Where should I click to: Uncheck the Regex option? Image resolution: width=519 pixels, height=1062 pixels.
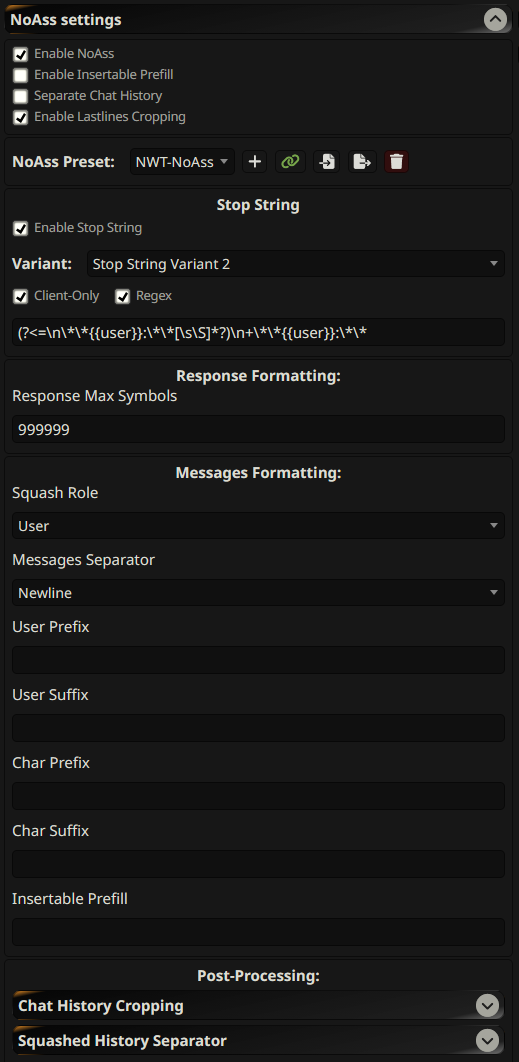[x=123, y=296]
